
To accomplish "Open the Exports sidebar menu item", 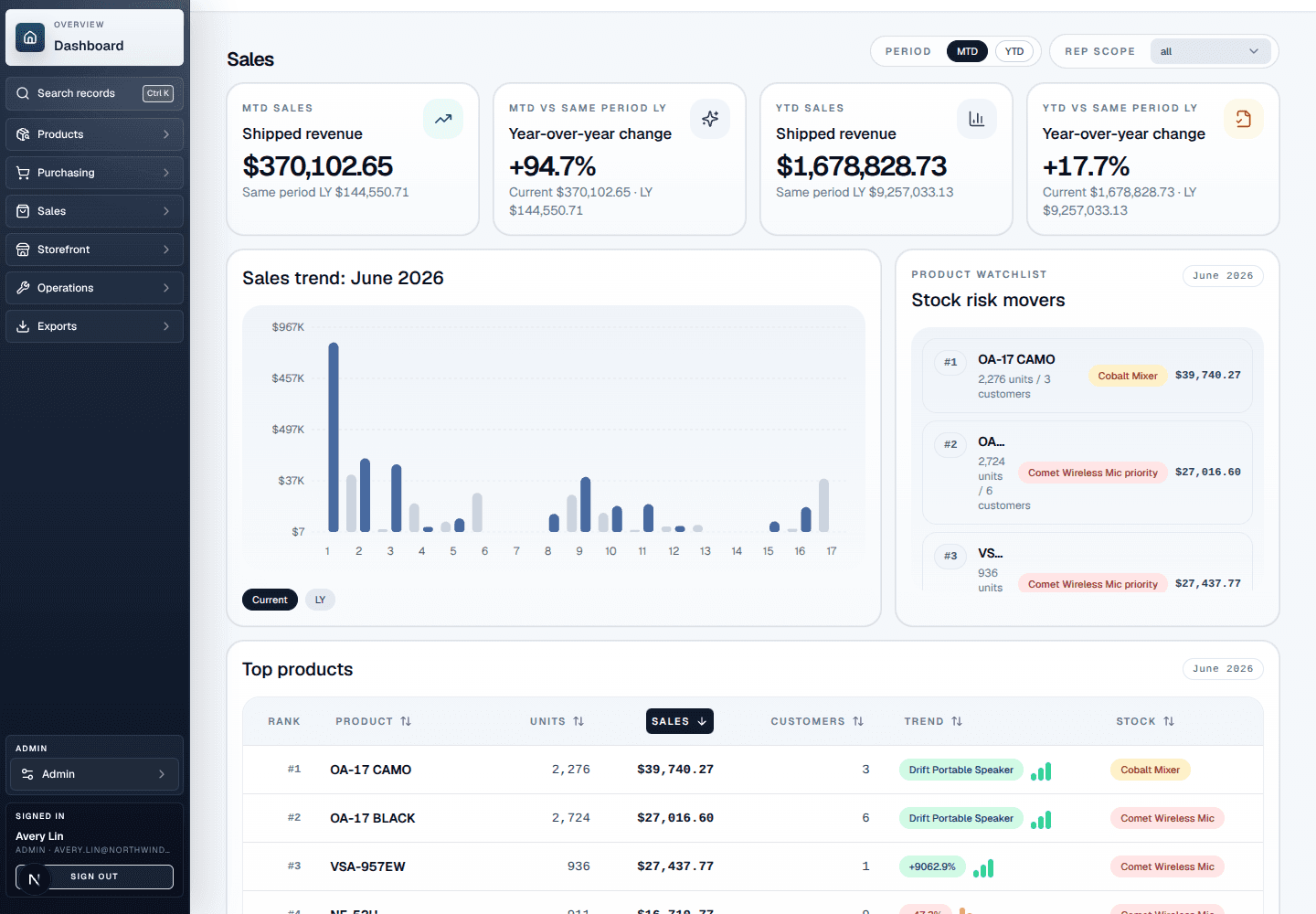I will (95, 326).
